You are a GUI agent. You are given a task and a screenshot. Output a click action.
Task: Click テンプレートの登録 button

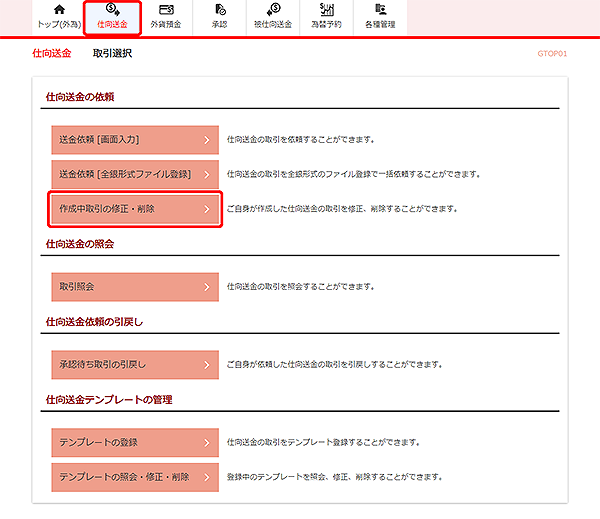tap(135, 442)
